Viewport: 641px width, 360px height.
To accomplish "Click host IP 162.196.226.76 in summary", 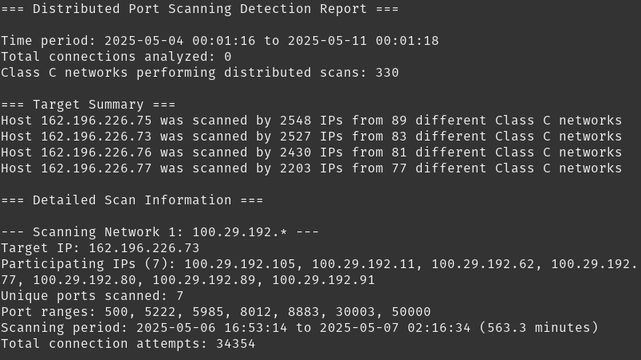I will tap(96, 152).
